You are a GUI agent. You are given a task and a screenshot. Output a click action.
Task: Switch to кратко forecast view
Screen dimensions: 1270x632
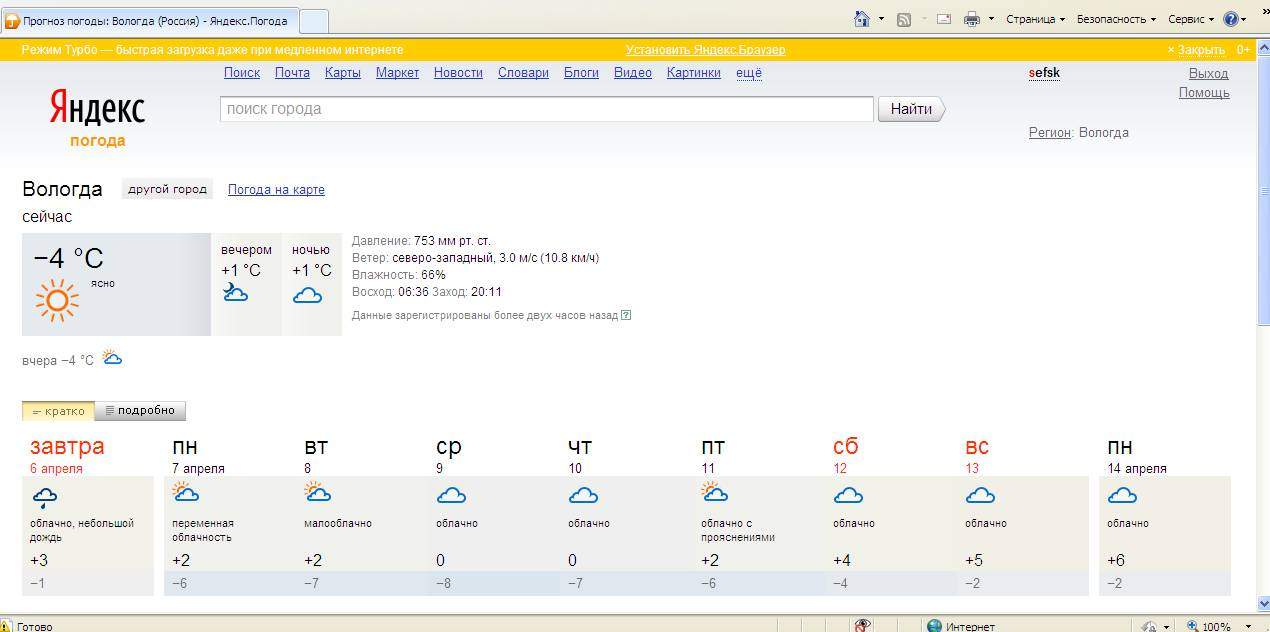click(58, 411)
